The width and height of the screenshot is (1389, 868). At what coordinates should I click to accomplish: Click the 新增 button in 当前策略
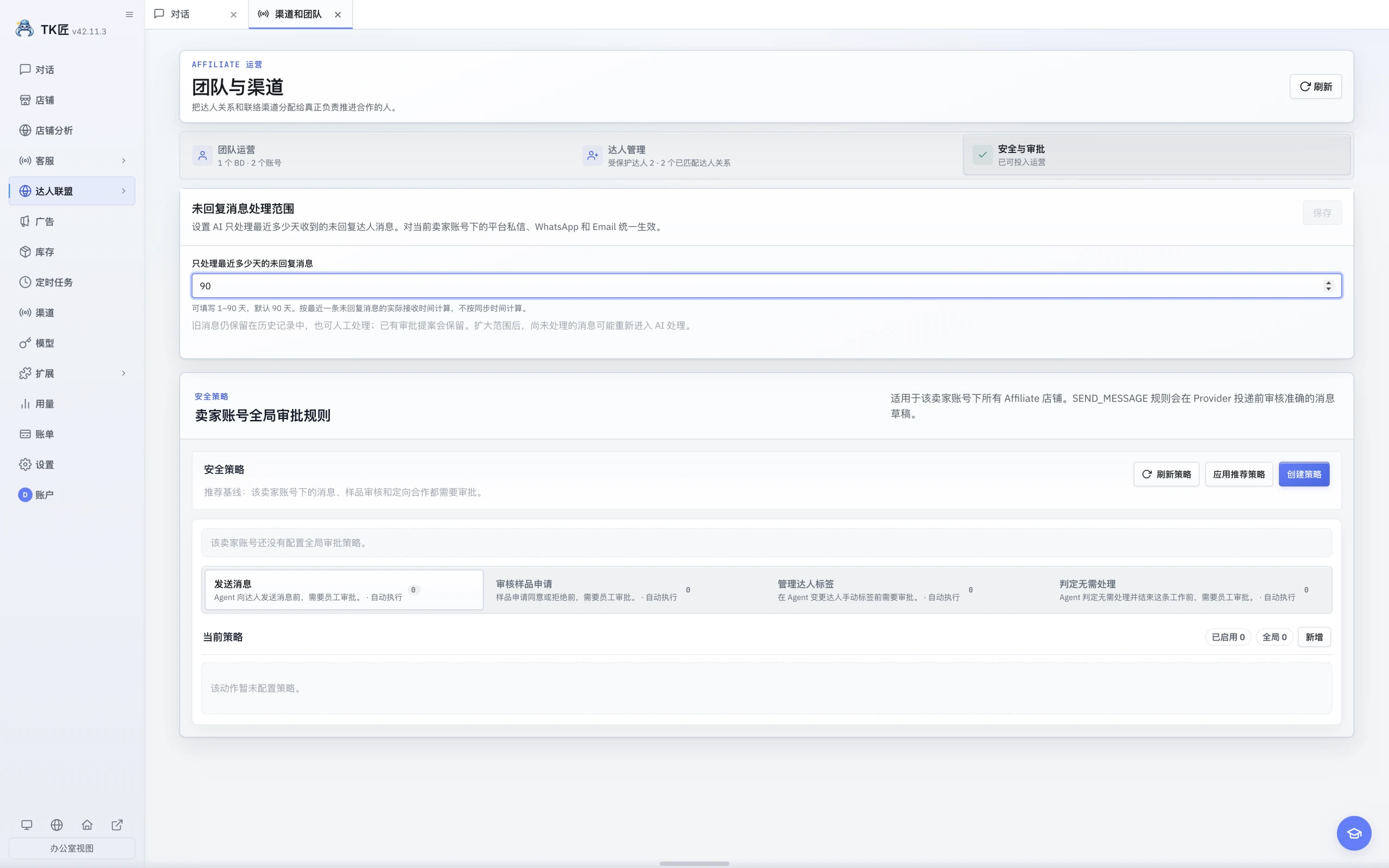1314,637
